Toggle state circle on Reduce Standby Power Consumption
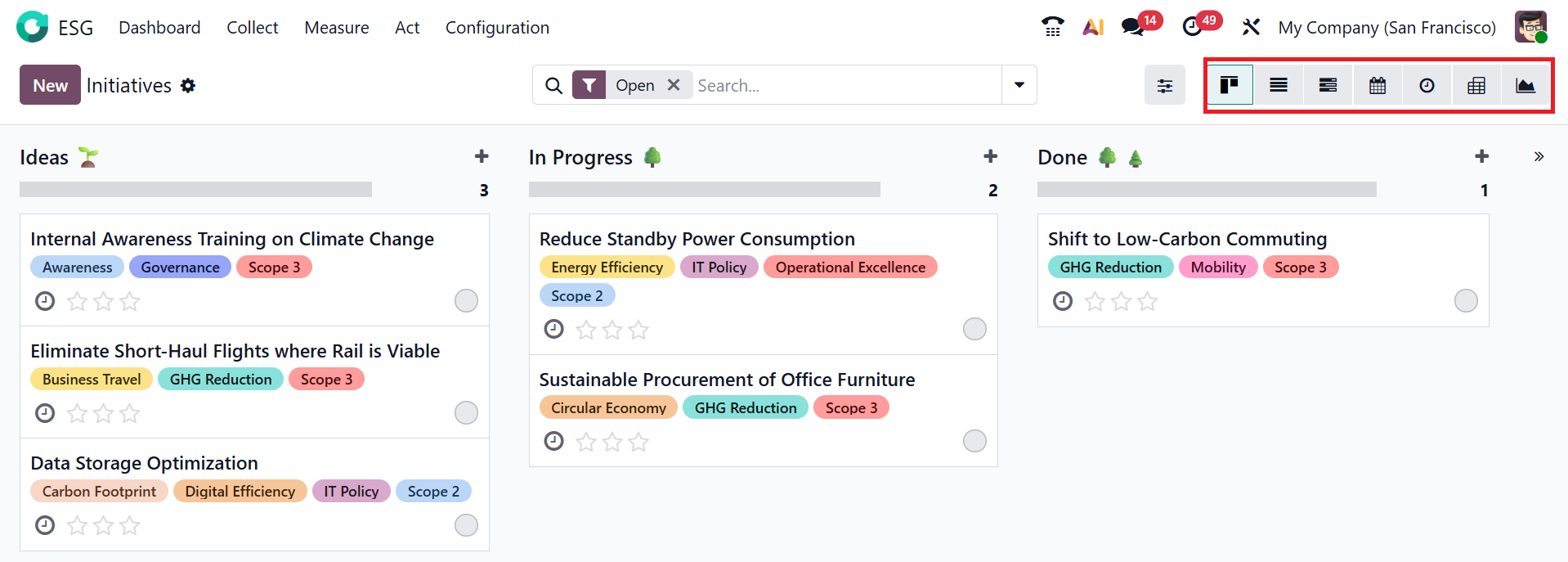 tap(974, 329)
